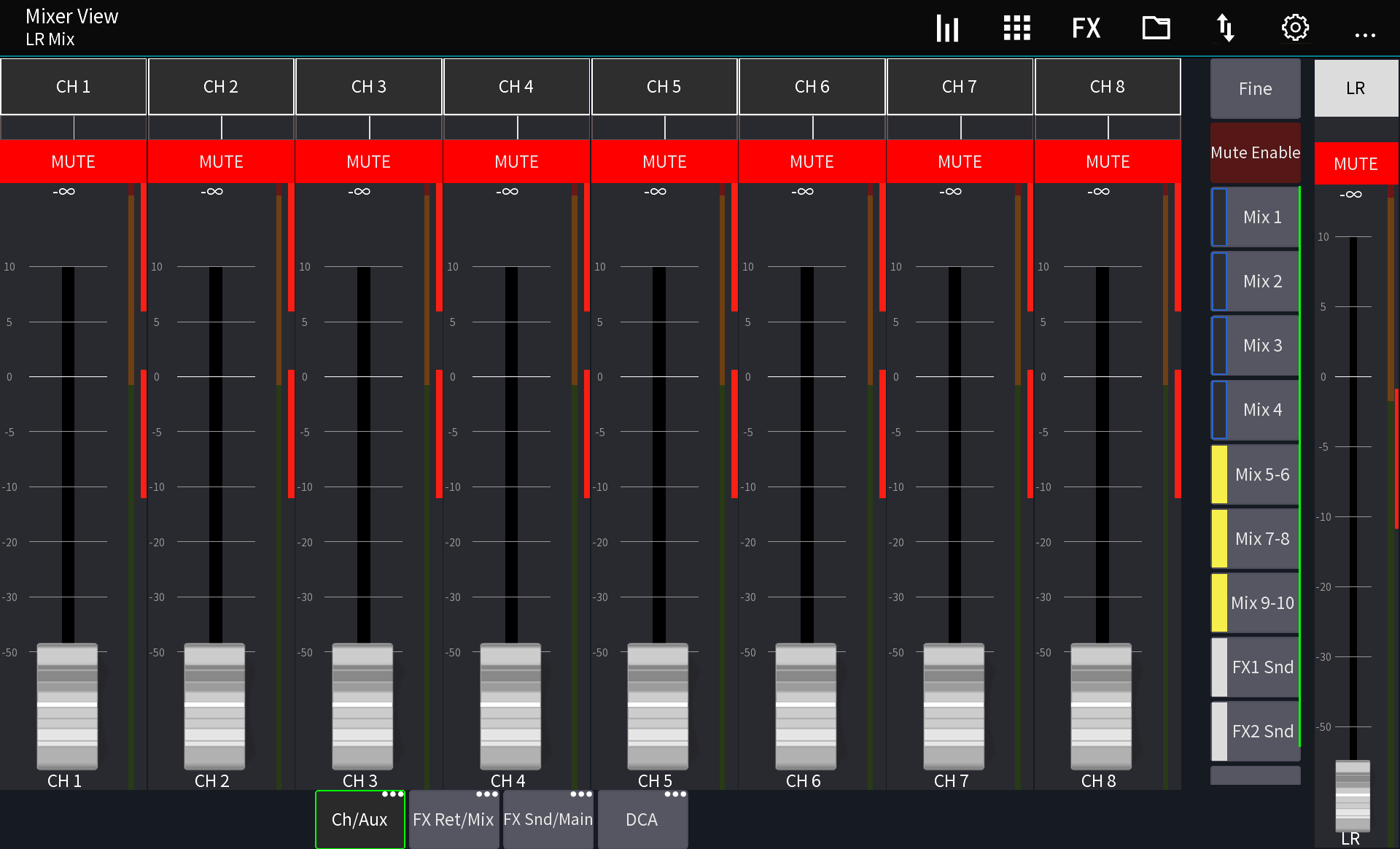
Task: Select the CH 5 channel name strip
Action: pos(664,86)
